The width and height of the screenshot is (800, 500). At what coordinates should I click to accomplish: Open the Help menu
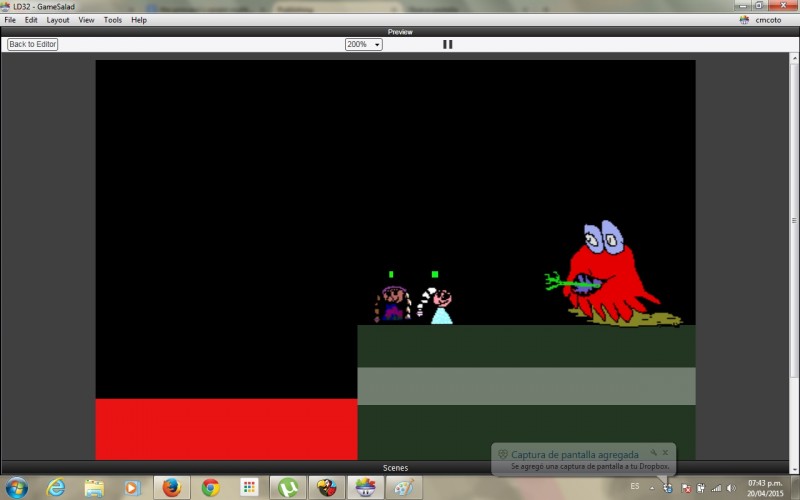139,20
